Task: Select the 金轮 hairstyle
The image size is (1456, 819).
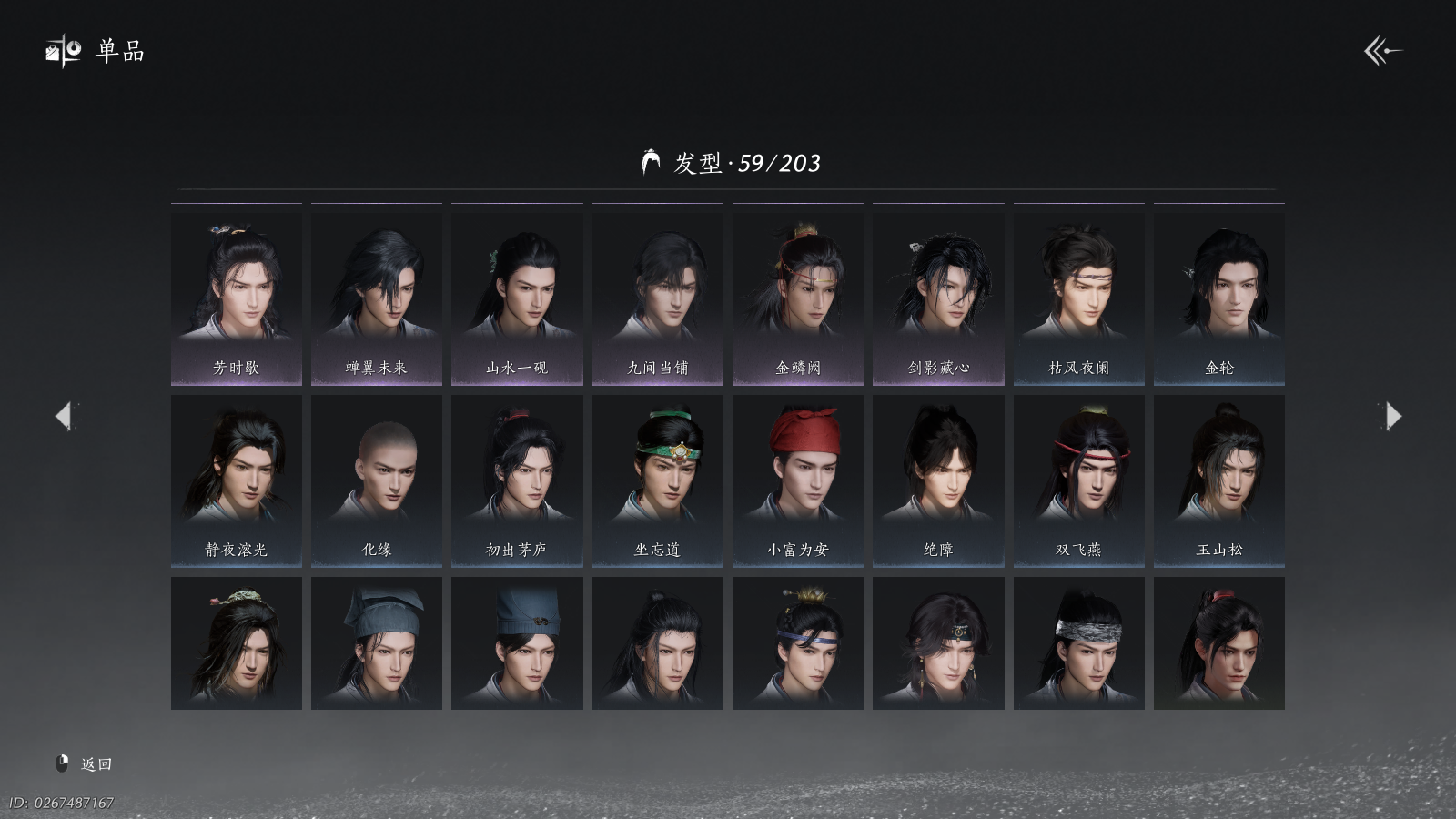Action: [x=1219, y=299]
